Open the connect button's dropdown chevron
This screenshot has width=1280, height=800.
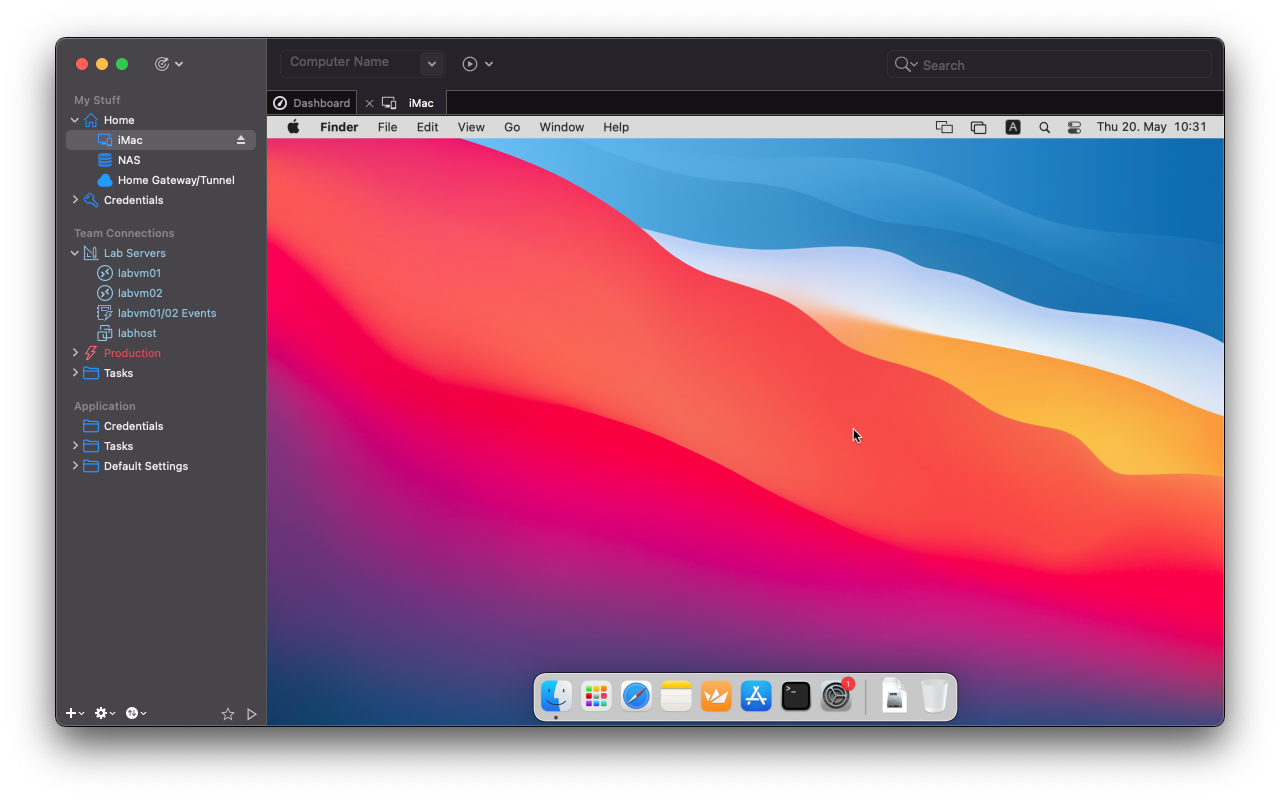(x=489, y=63)
